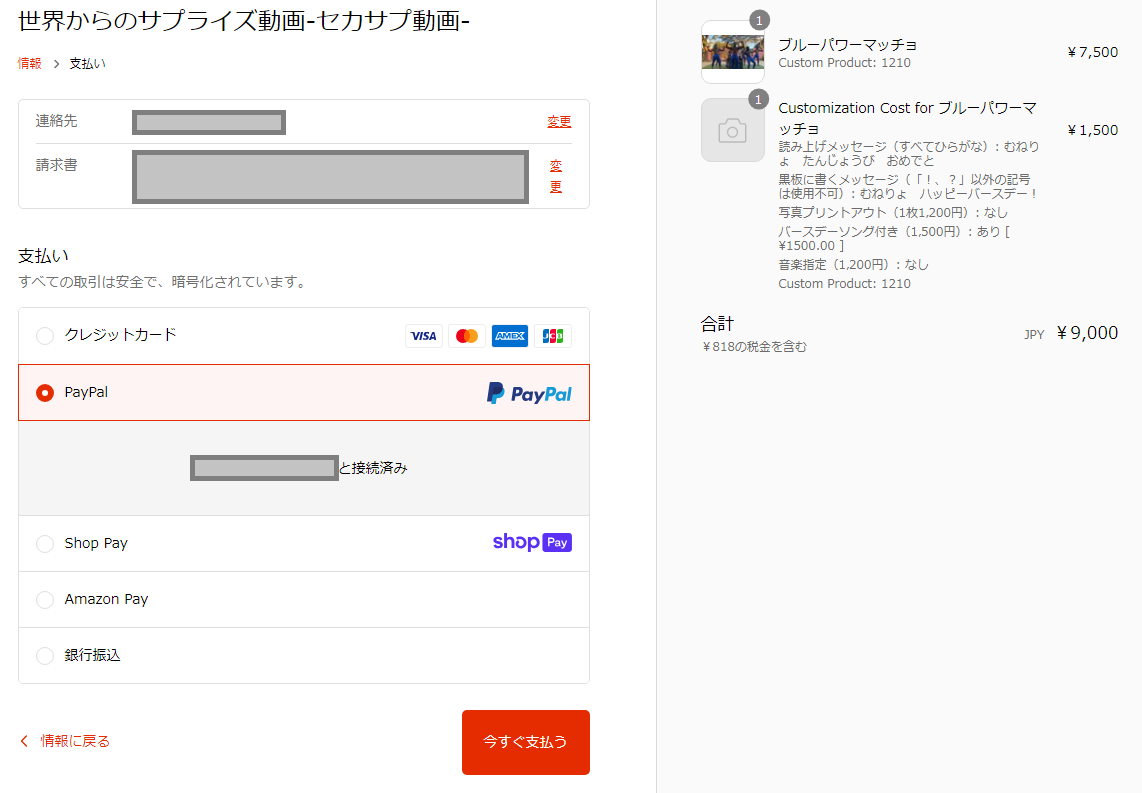
Task: Click the Mastercard logo icon
Action: 467,336
